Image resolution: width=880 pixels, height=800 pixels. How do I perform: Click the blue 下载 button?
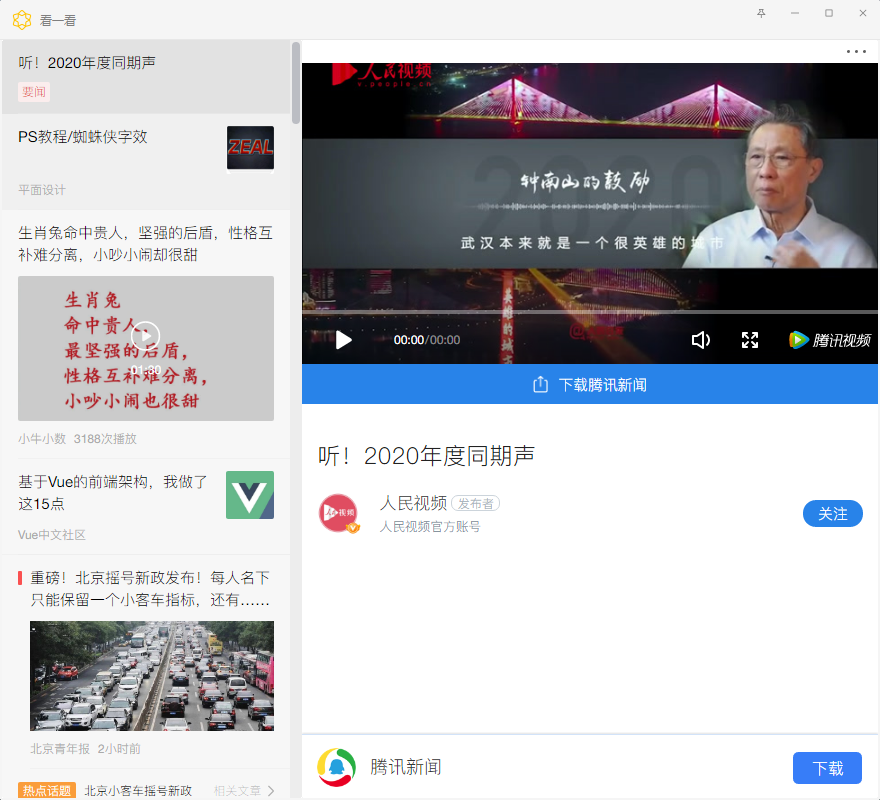point(827,767)
